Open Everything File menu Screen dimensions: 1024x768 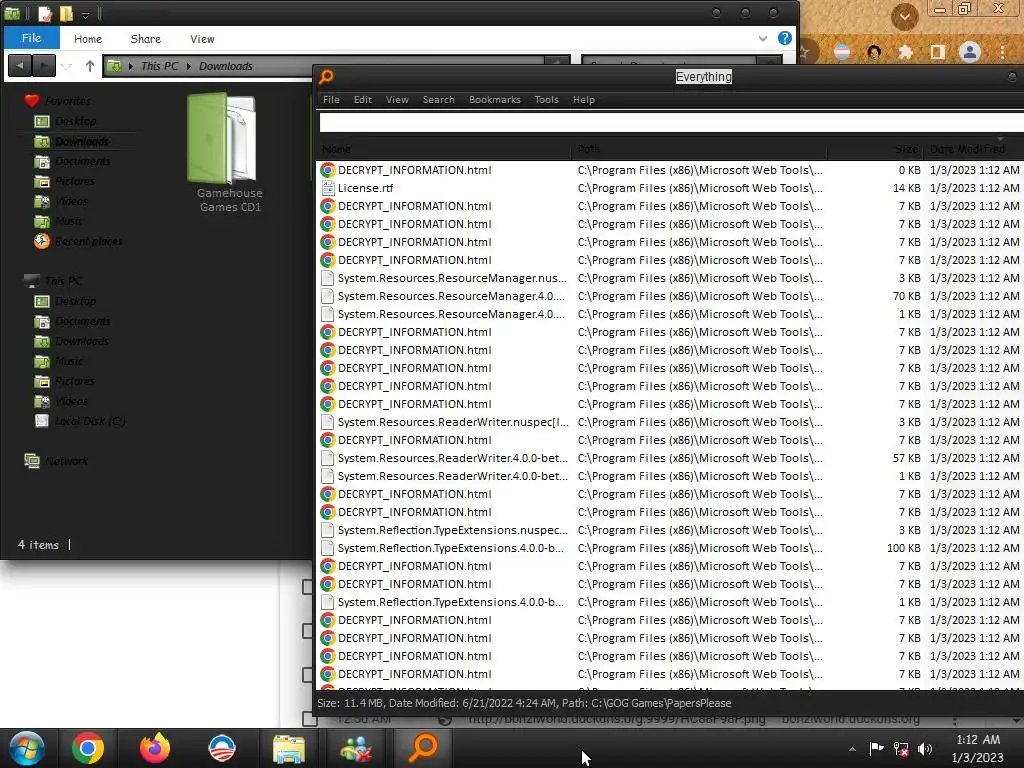[x=331, y=99]
